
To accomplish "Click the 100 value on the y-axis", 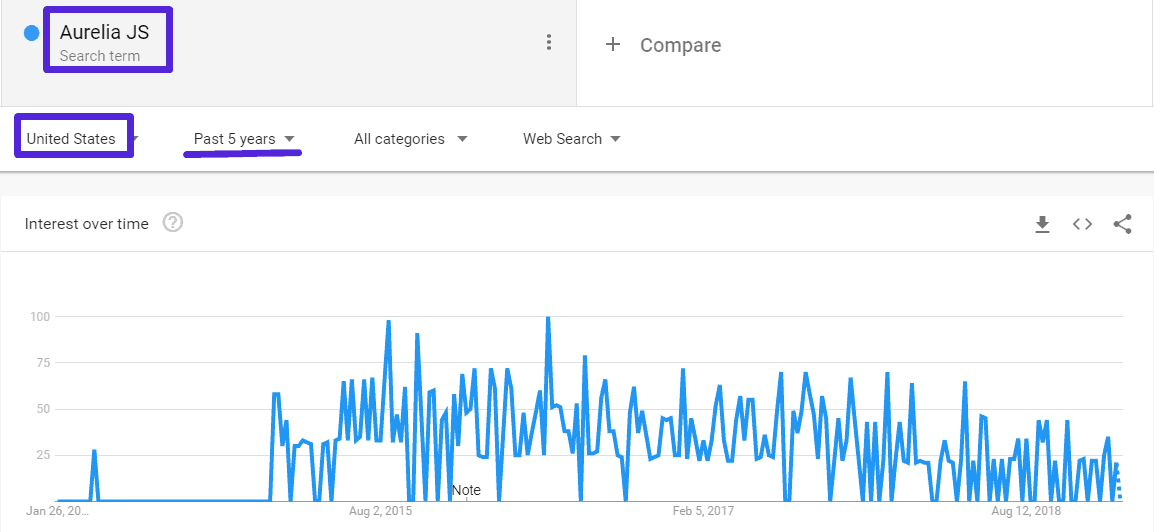I will click(x=39, y=317).
